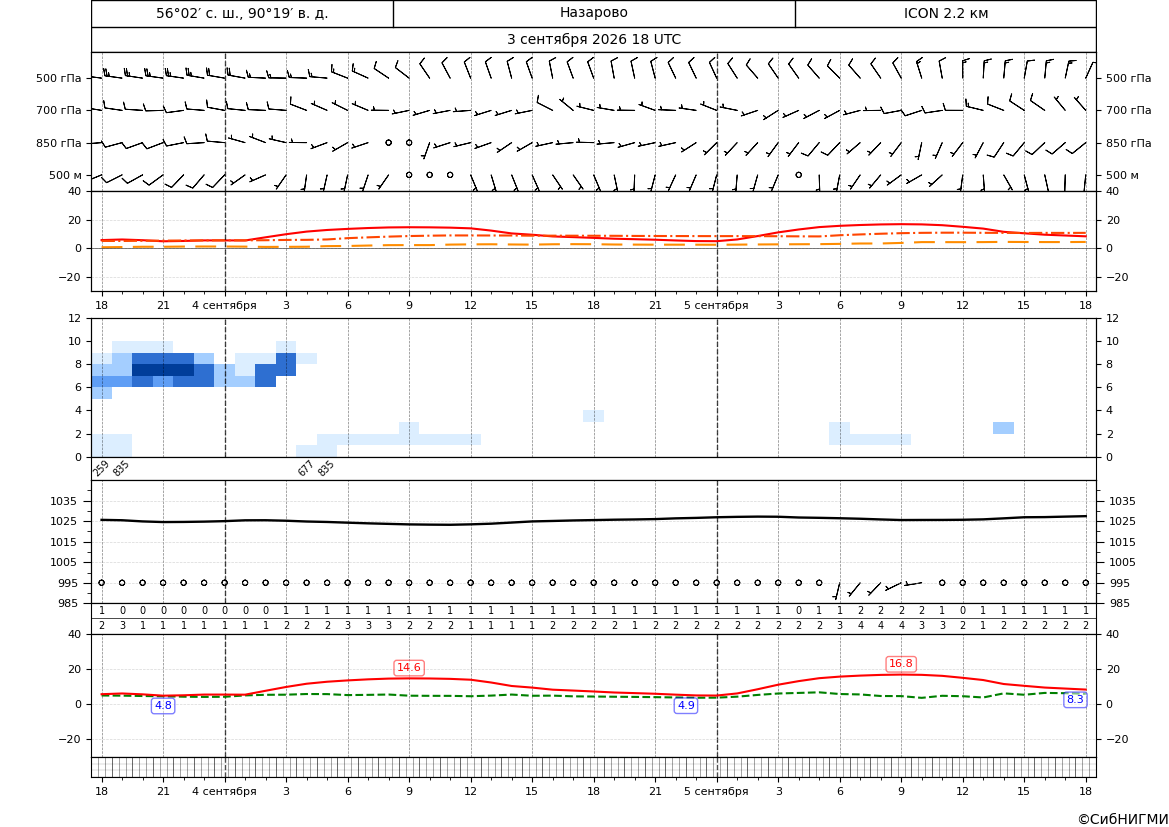Image resolution: width=1169 pixels, height=827 pixels.
Task: Click the 4 сентября label on bottom axis
Action: tap(224, 791)
